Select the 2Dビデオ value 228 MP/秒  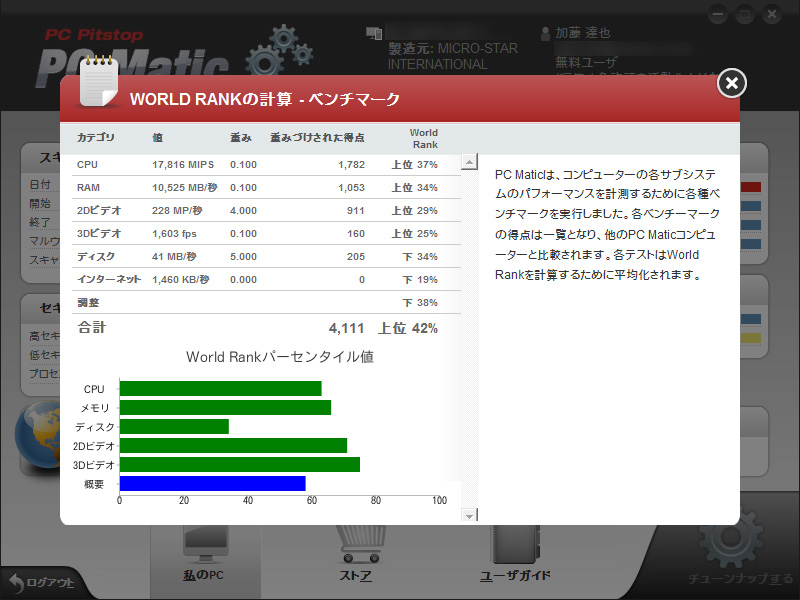pyautogui.click(x=177, y=211)
